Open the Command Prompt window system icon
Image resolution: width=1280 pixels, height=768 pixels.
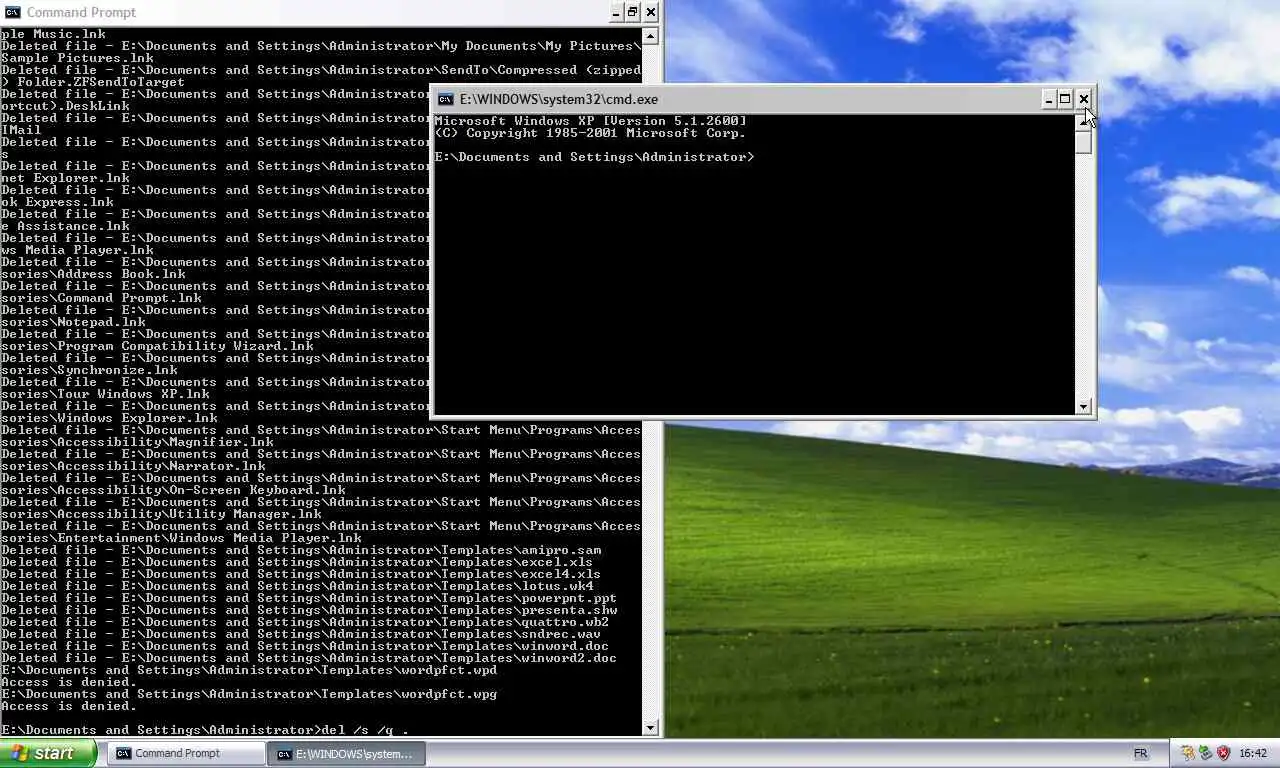pyautogui.click(x=12, y=12)
